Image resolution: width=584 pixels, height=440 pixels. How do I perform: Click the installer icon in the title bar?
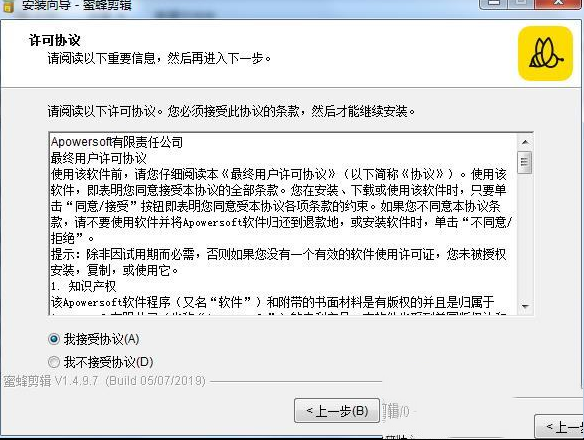(7, 5)
